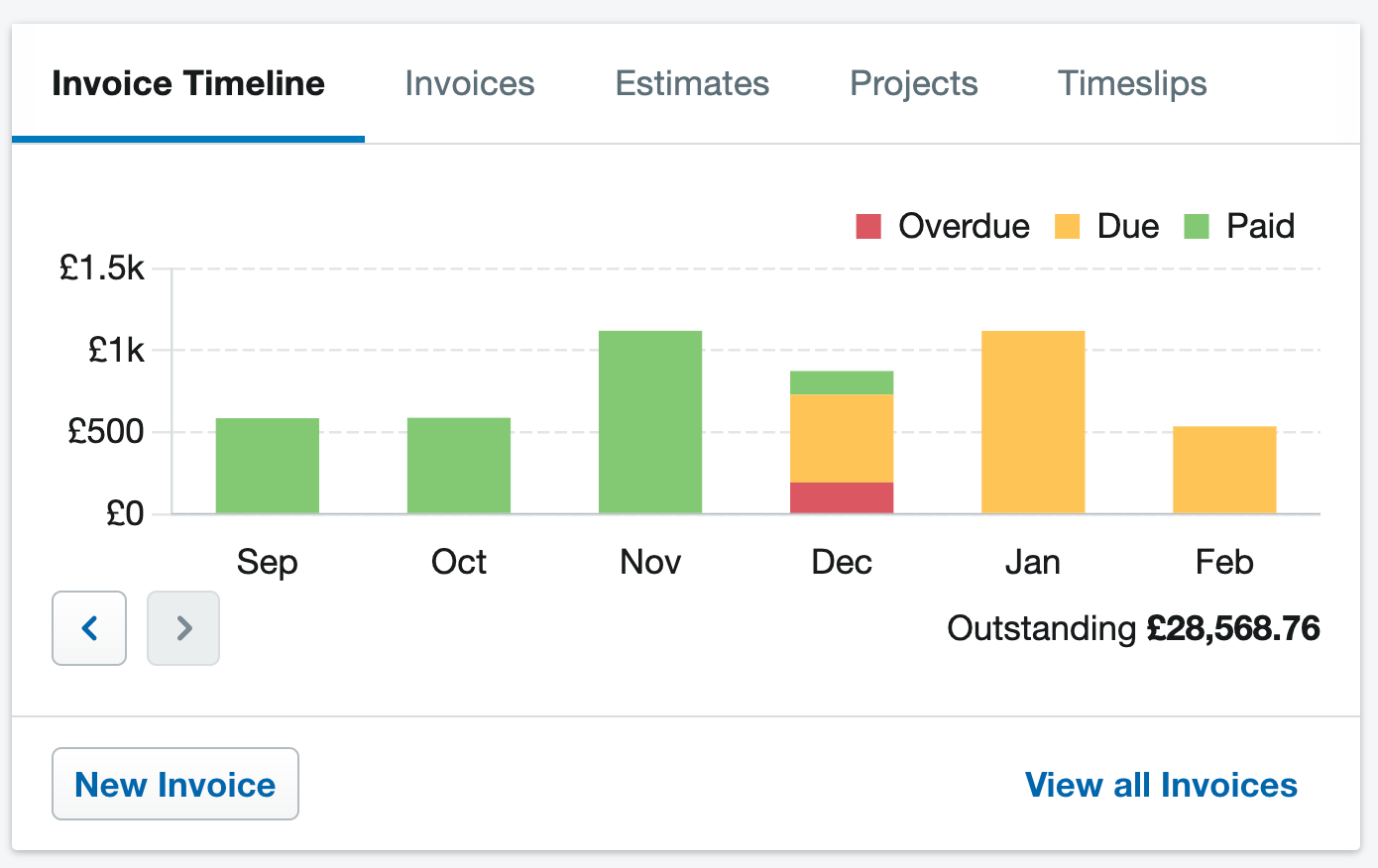Select the January due bar
Image resolution: width=1378 pixels, height=868 pixels.
click(1033, 421)
